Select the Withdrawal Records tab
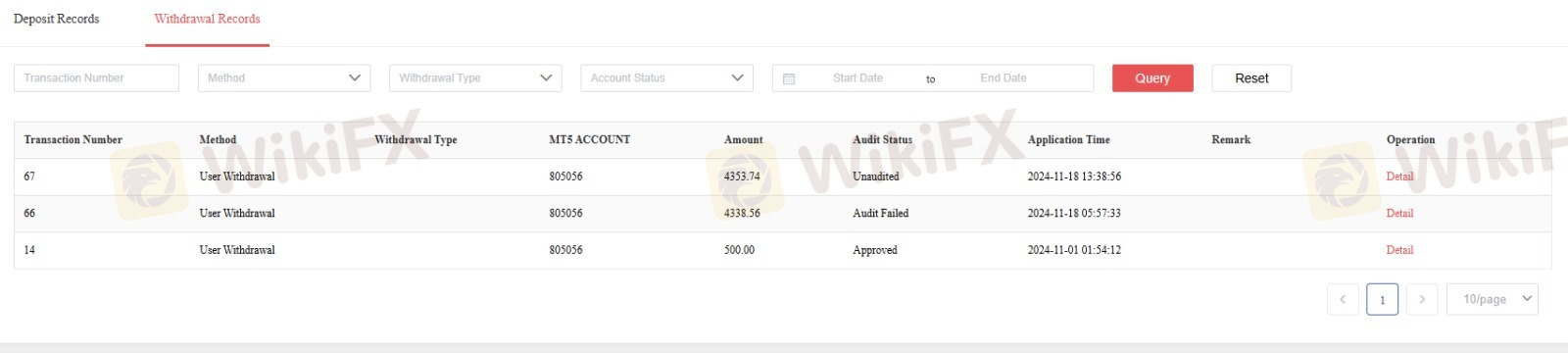This screenshot has width=1568, height=353. coord(207,19)
